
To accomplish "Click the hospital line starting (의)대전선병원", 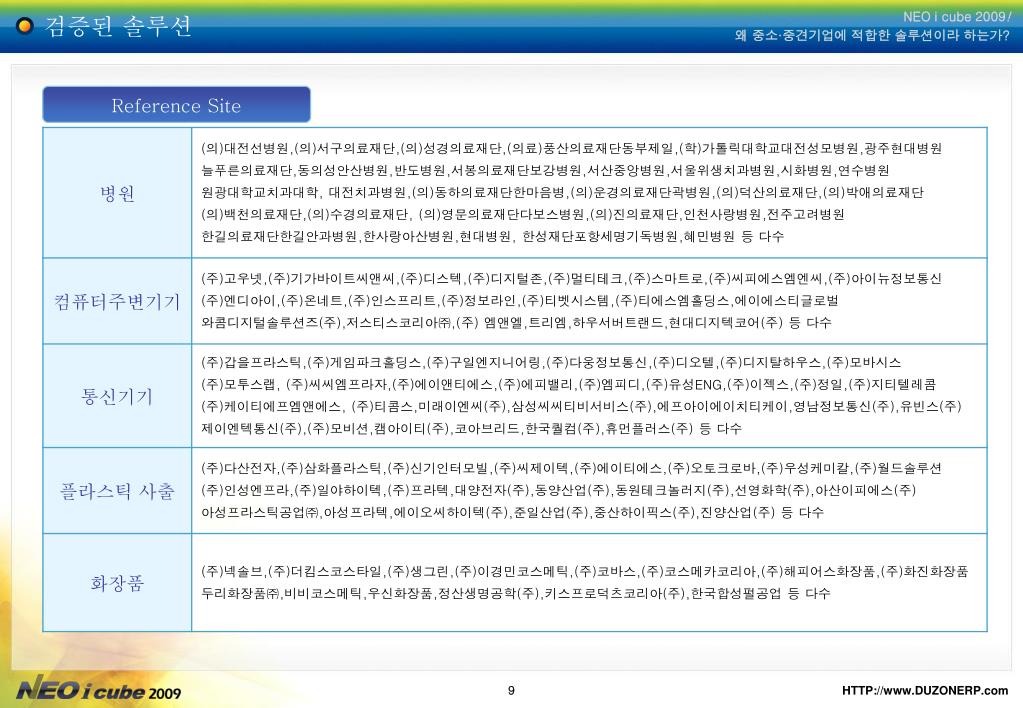I will 572,149.
